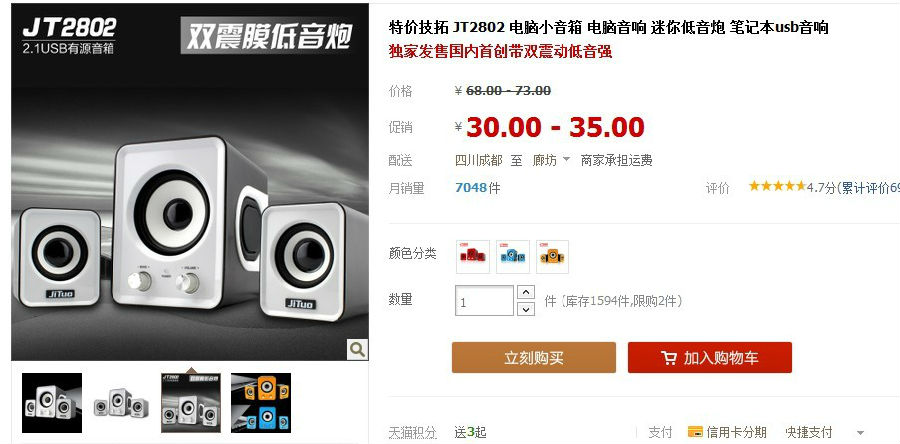The image size is (900, 444).
Task: Click the five-star rating icons
Action: point(777,186)
